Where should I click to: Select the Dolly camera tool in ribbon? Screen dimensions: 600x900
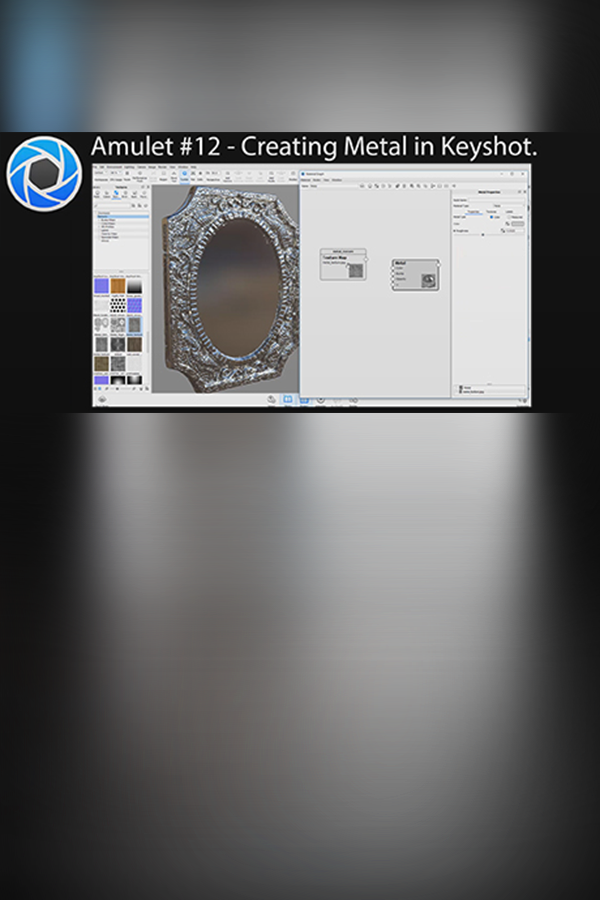point(200,176)
